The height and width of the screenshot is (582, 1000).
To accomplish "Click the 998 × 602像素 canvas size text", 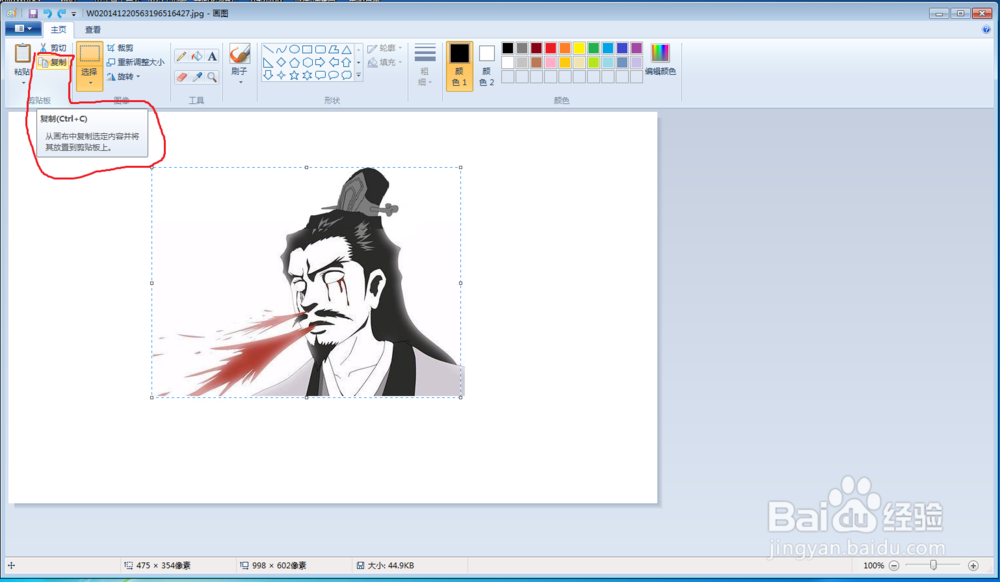I will click(279, 565).
